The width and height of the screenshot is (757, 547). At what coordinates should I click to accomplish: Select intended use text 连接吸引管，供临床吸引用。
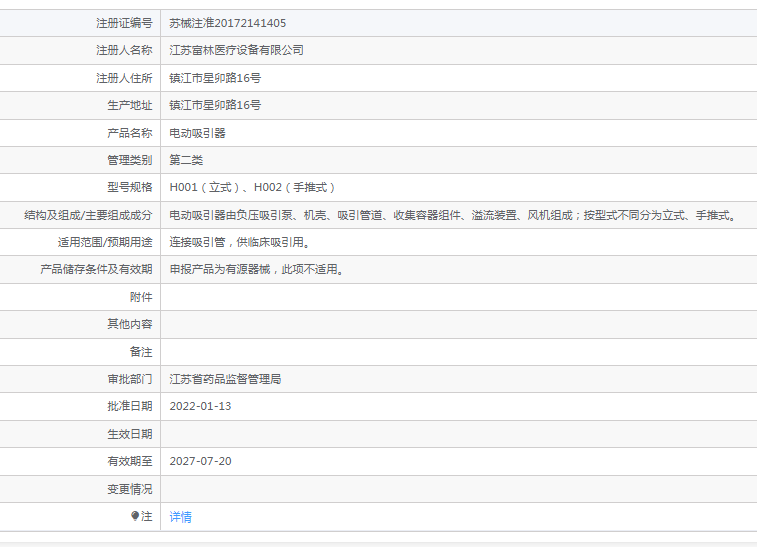click(x=240, y=242)
